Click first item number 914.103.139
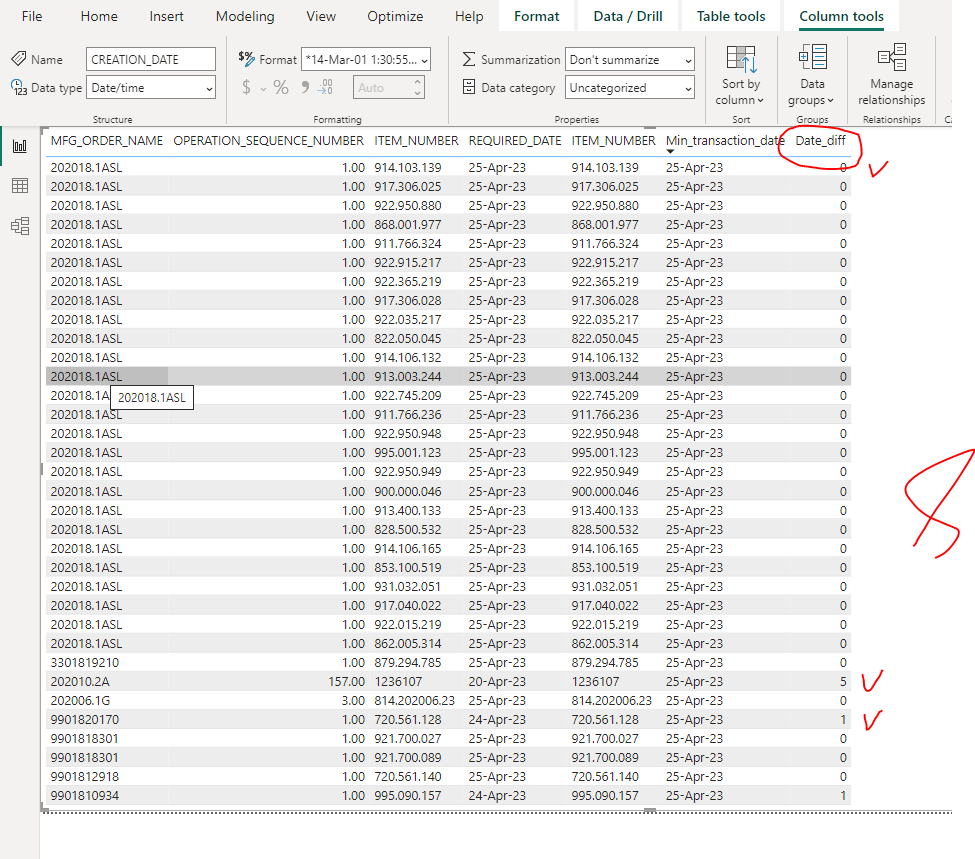 [407, 167]
